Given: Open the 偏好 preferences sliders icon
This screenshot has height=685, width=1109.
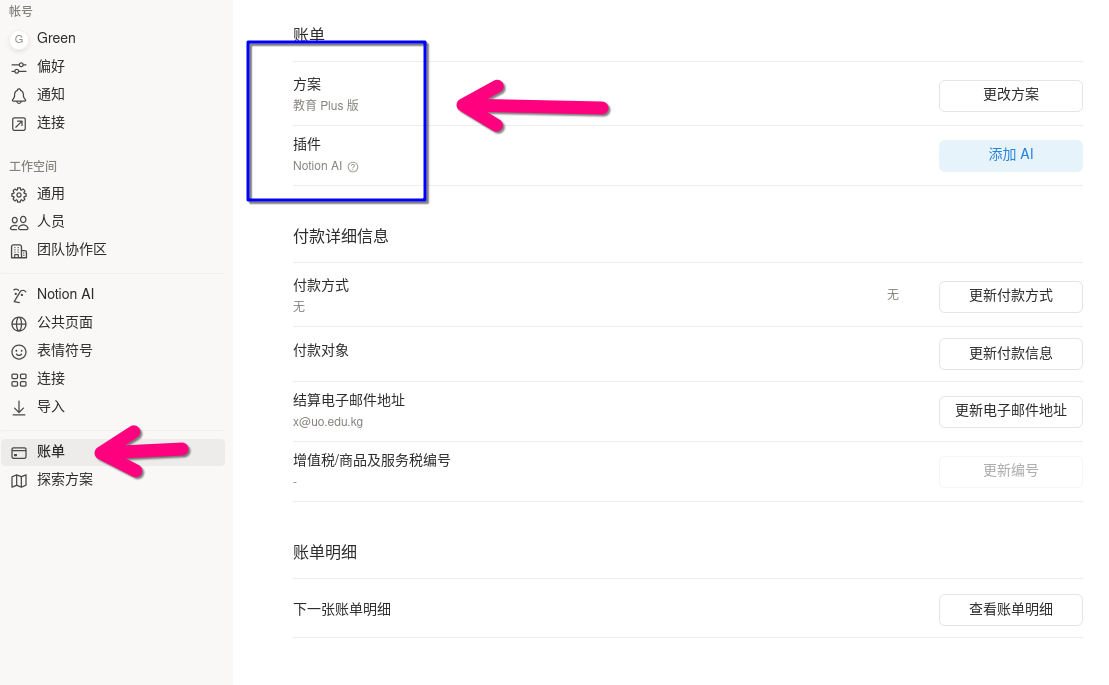Looking at the screenshot, I should tap(19, 67).
